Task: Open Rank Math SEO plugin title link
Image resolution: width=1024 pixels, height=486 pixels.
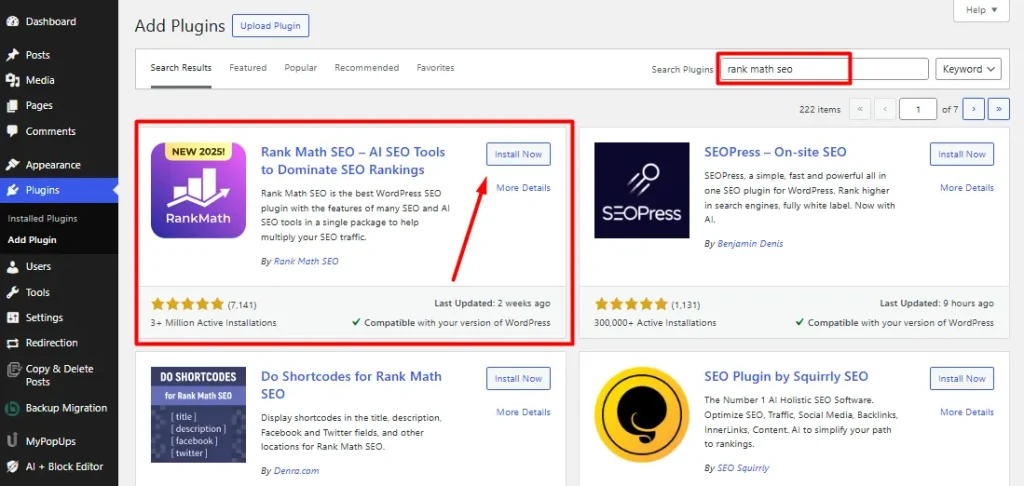Action: coord(353,161)
